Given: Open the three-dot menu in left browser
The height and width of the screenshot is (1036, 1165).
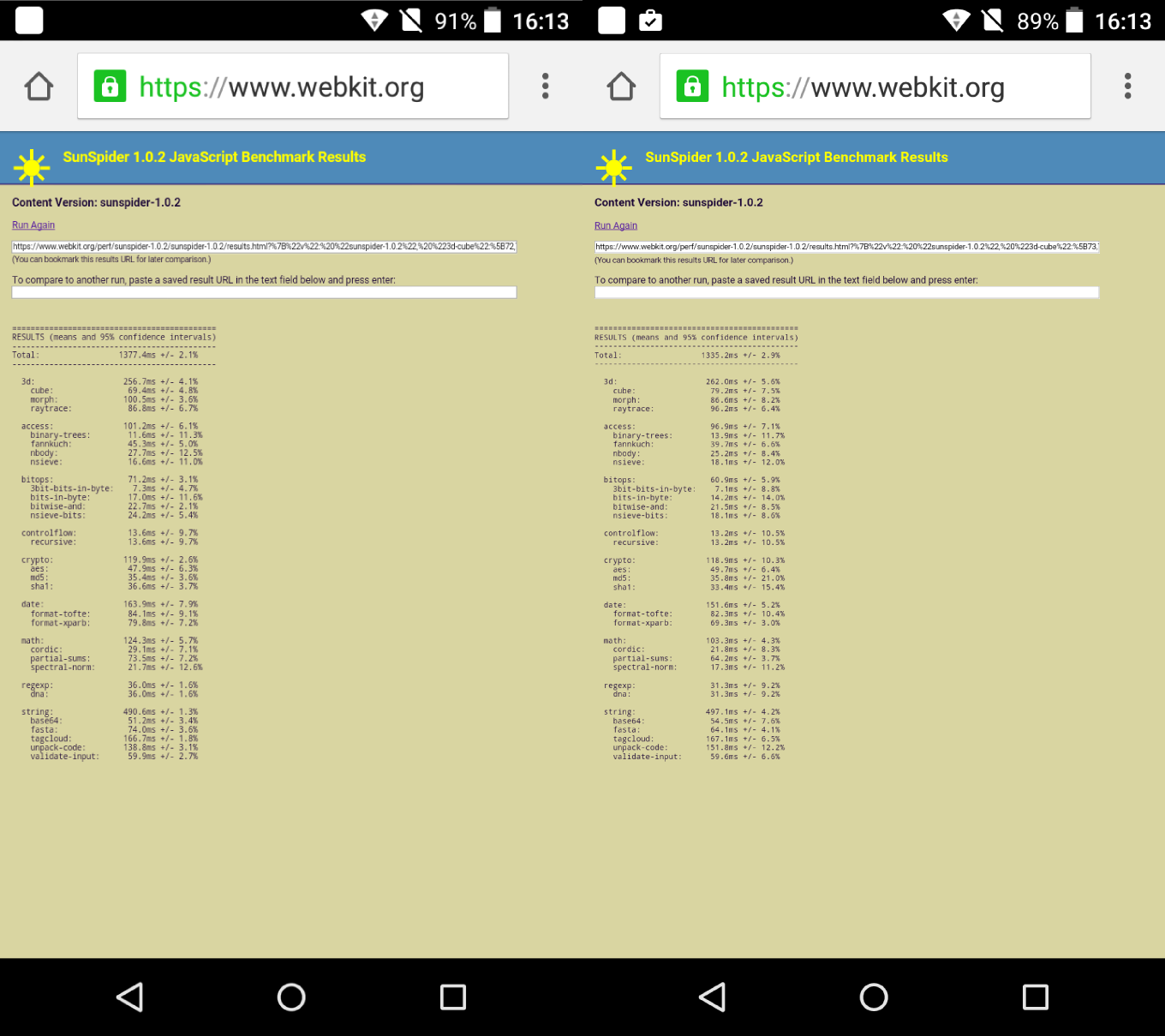Looking at the screenshot, I should click(x=546, y=86).
